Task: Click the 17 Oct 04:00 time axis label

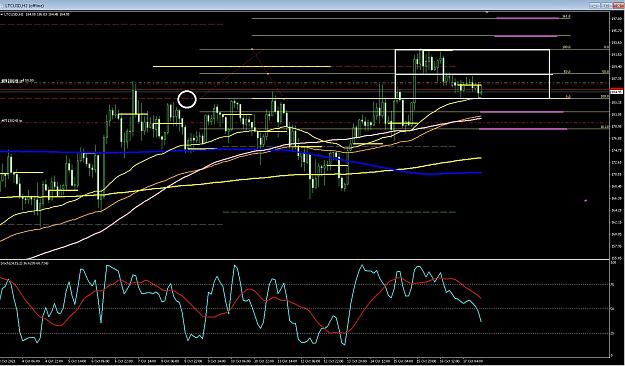Action: coord(474,361)
